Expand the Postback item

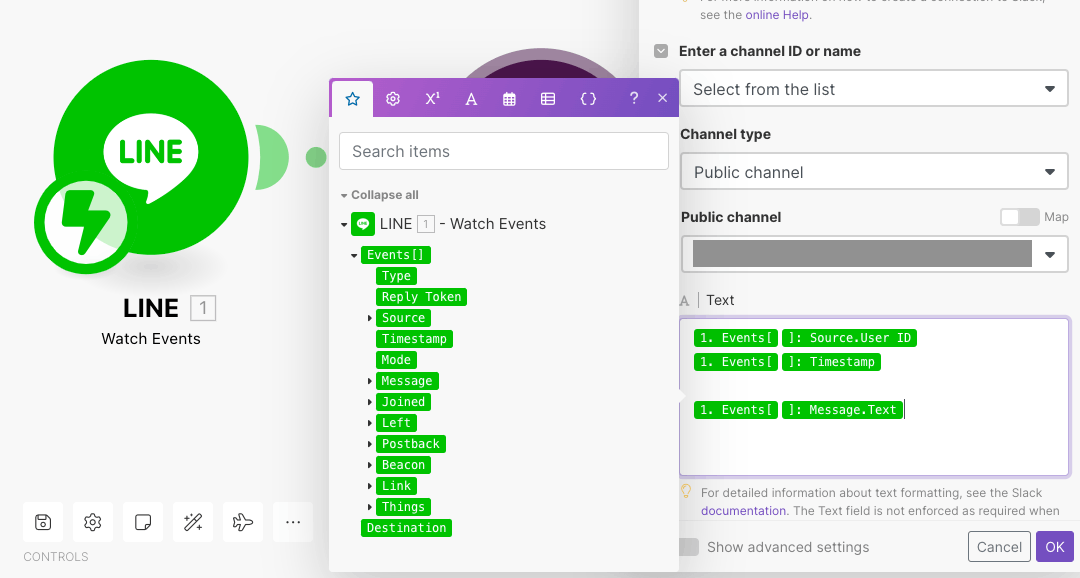370,444
